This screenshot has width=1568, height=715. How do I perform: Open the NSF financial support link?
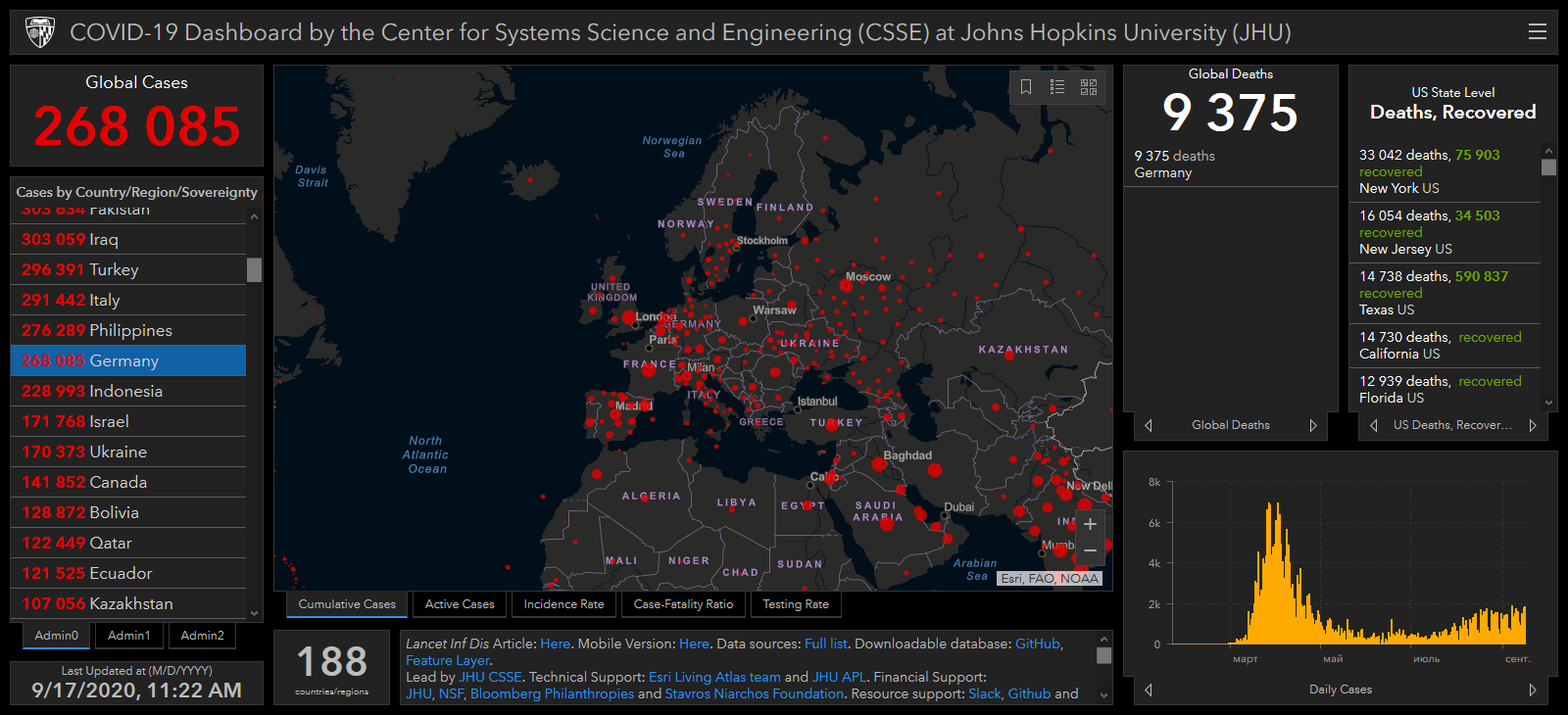pyautogui.click(x=451, y=693)
